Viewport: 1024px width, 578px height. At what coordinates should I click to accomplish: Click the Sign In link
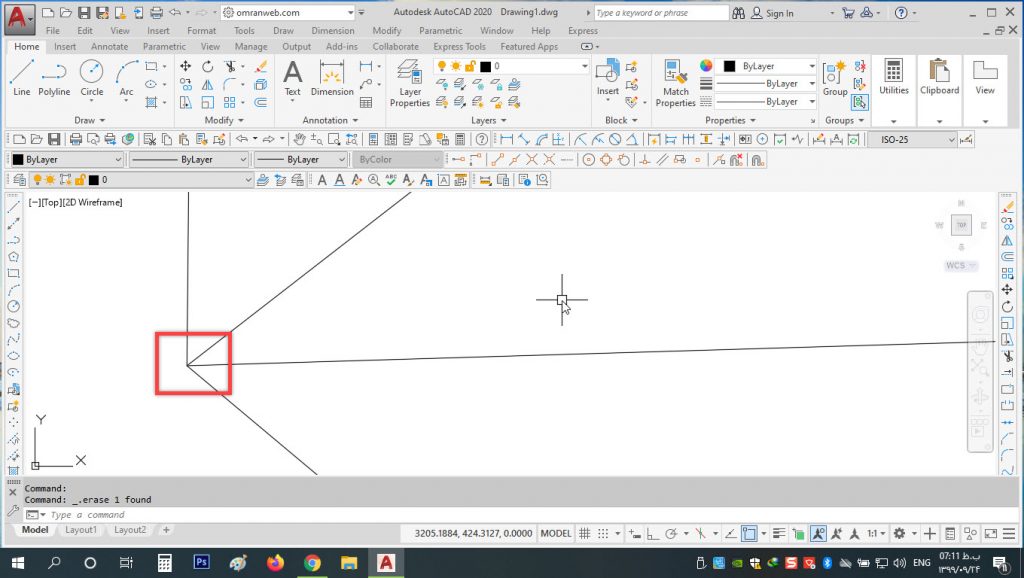tap(779, 13)
